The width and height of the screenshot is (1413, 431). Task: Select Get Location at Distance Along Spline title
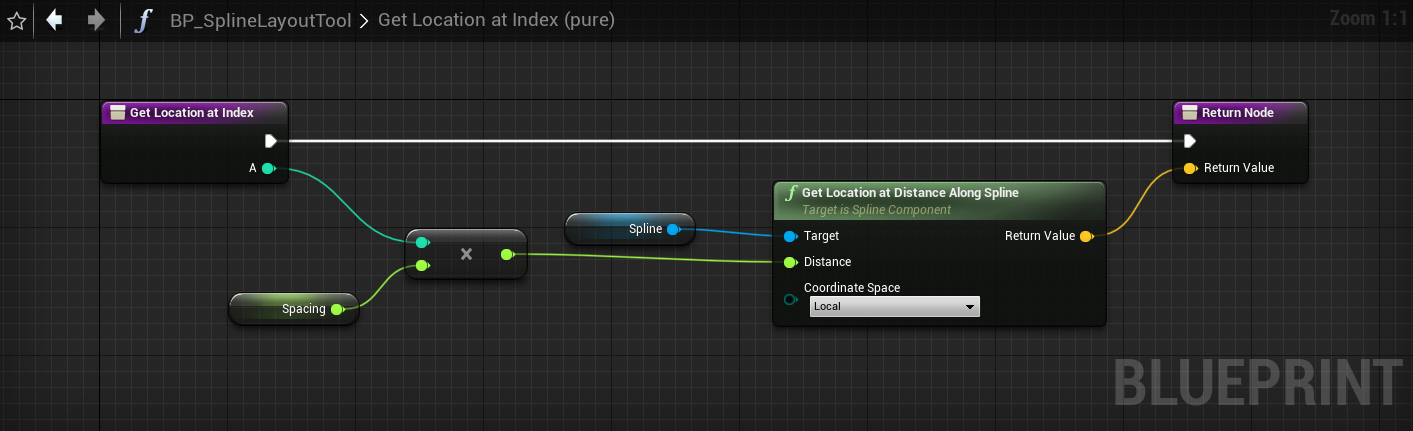[x=910, y=193]
